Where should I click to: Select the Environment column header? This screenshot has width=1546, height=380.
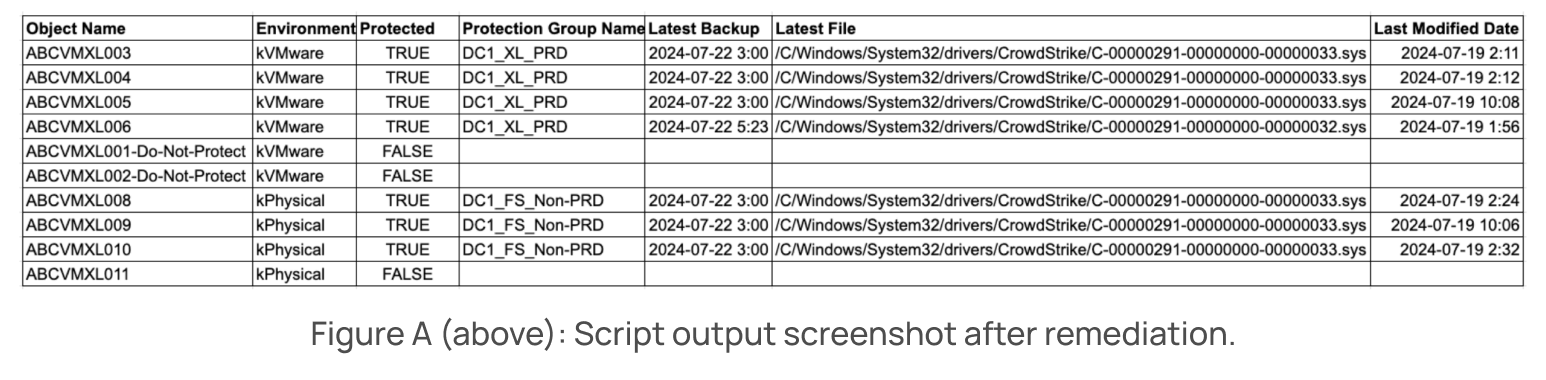(x=305, y=29)
